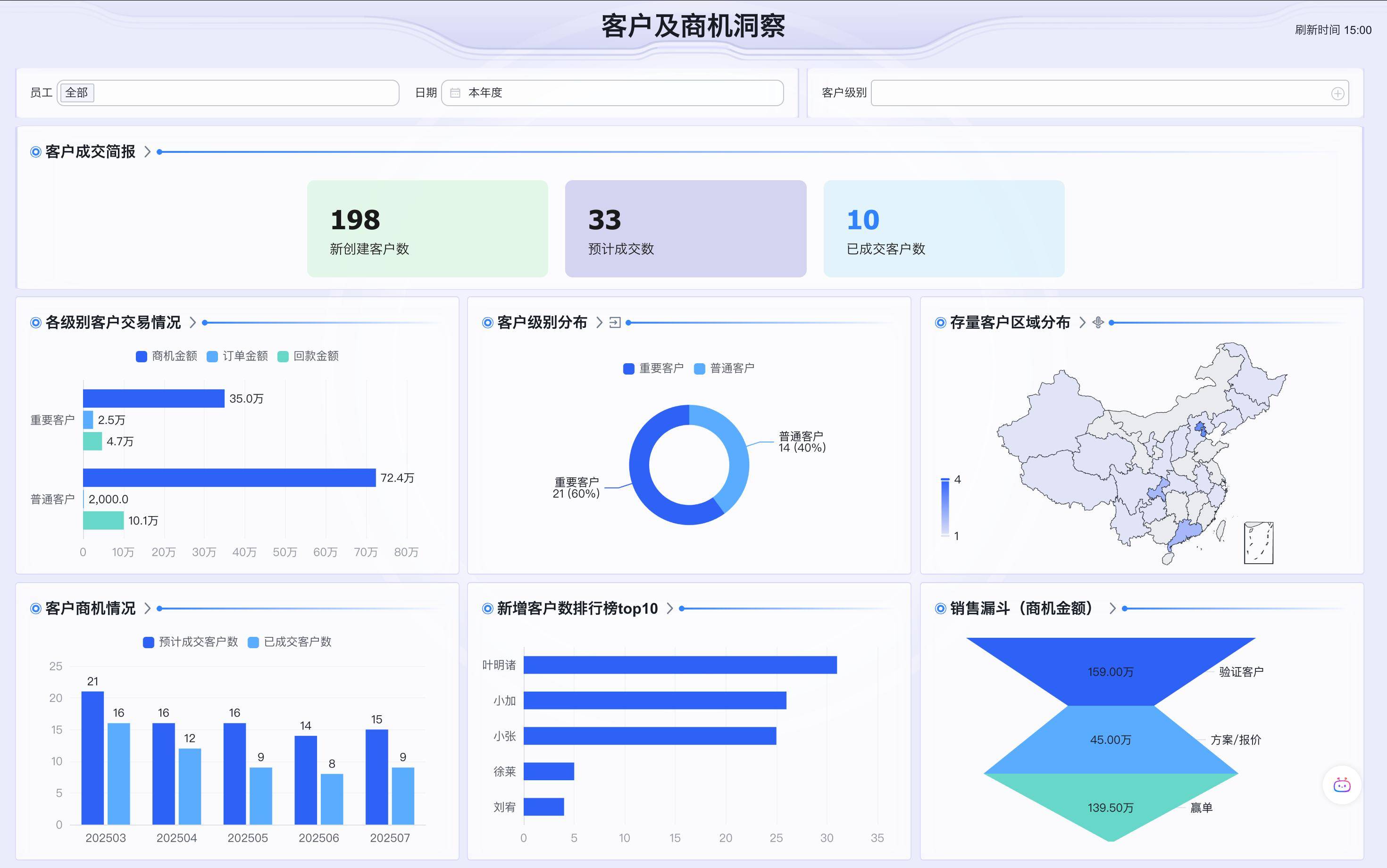
Task: Click the jump icon beside 客户级别分布 title
Action: [615, 323]
